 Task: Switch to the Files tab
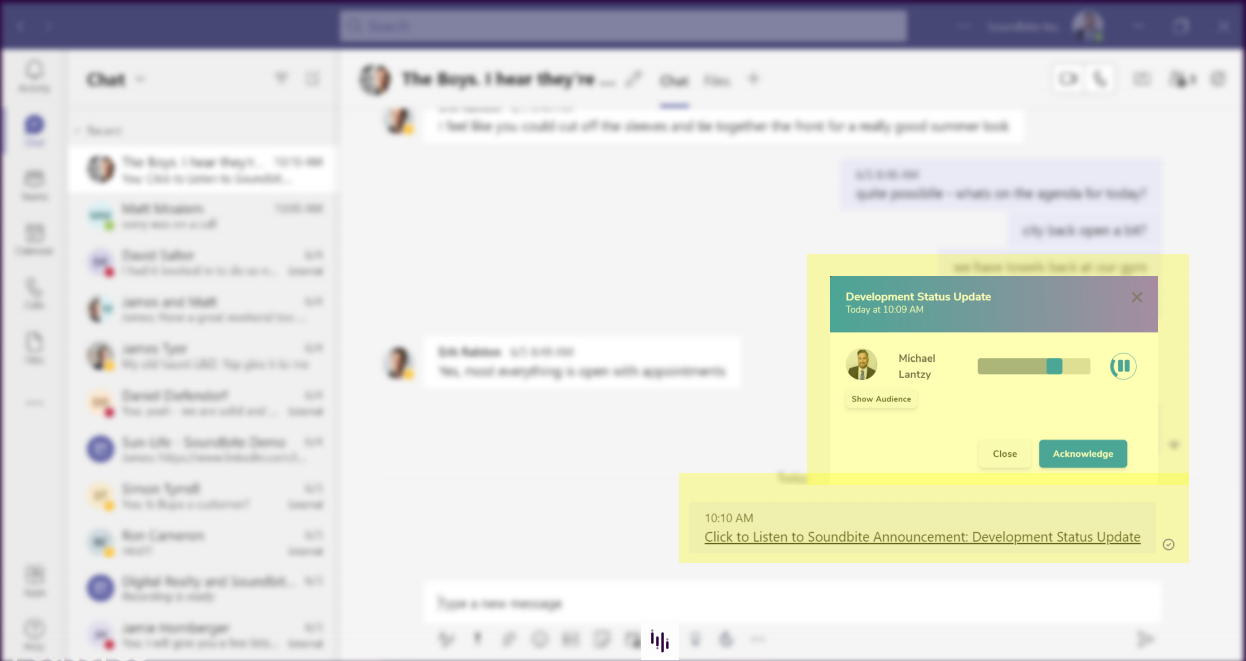pos(716,80)
